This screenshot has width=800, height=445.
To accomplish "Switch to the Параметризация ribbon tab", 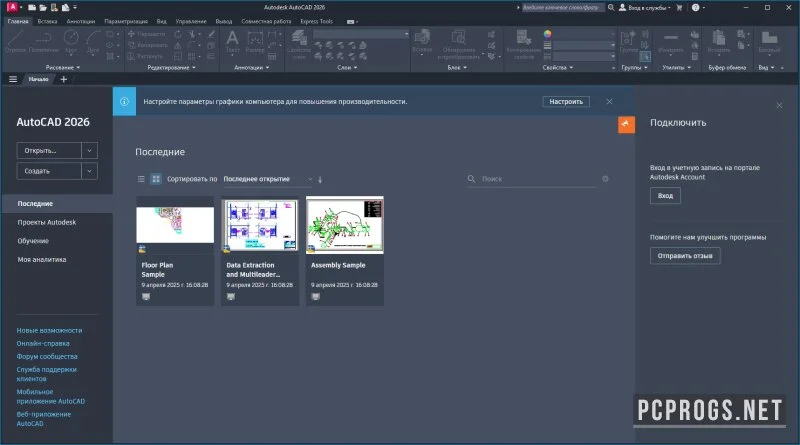I will pyautogui.click(x=126, y=21).
